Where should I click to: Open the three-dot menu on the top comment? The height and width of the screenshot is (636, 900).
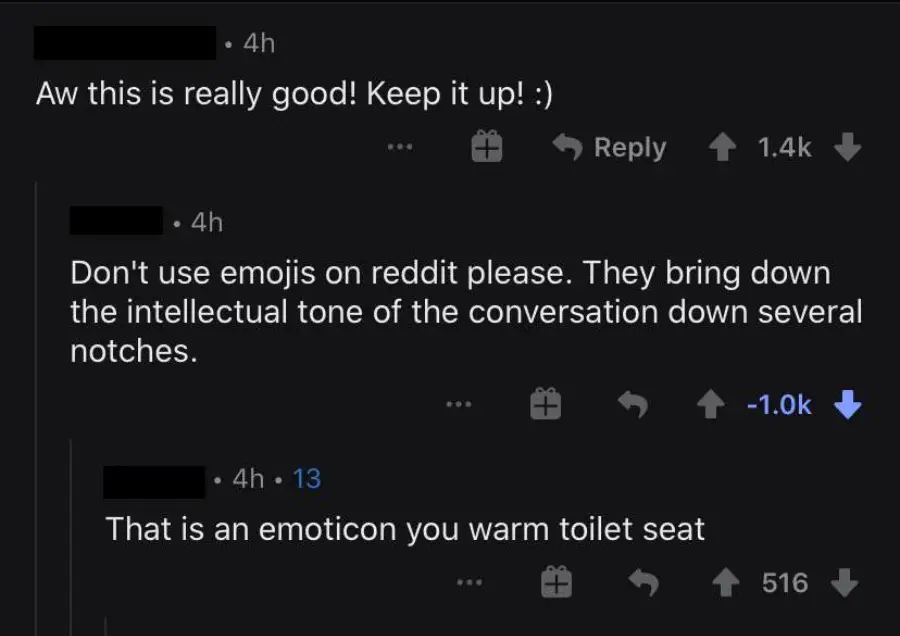coord(399,147)
